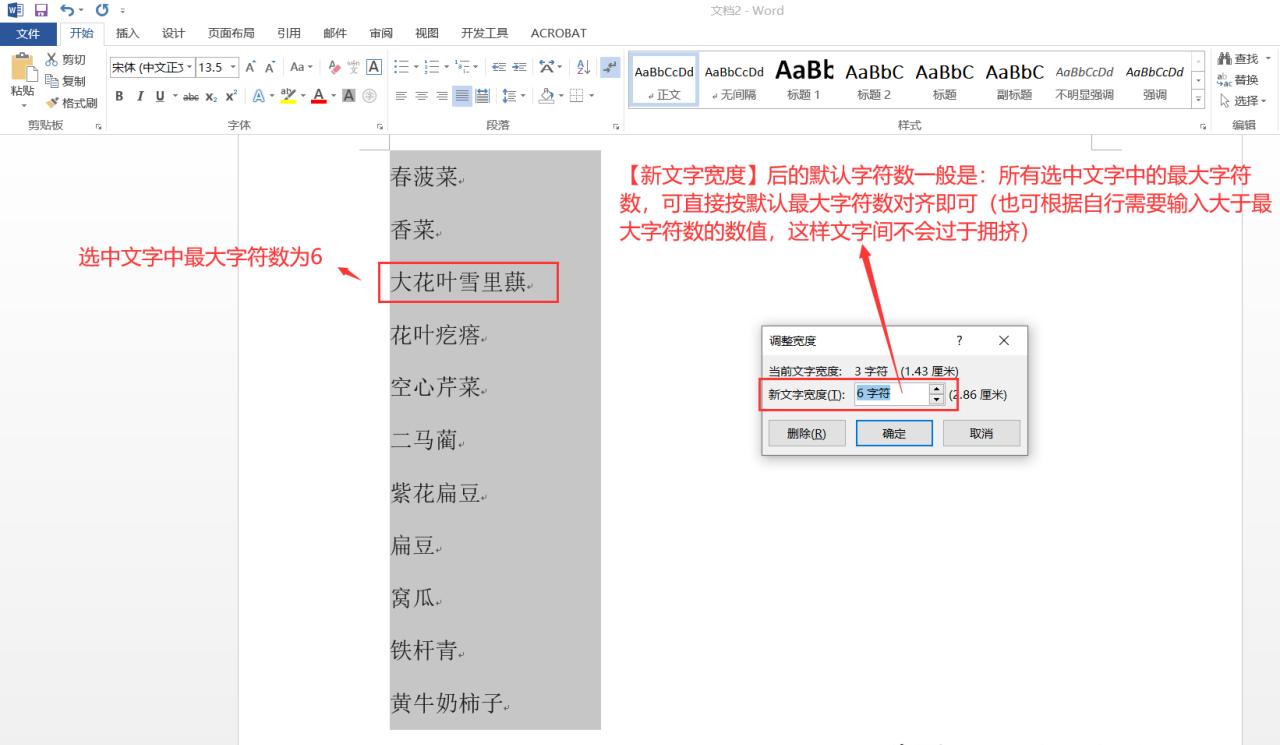The width and height of the screenshot is (1280, 745).
Task: Toggle Underline formatting
Action: 159,96
